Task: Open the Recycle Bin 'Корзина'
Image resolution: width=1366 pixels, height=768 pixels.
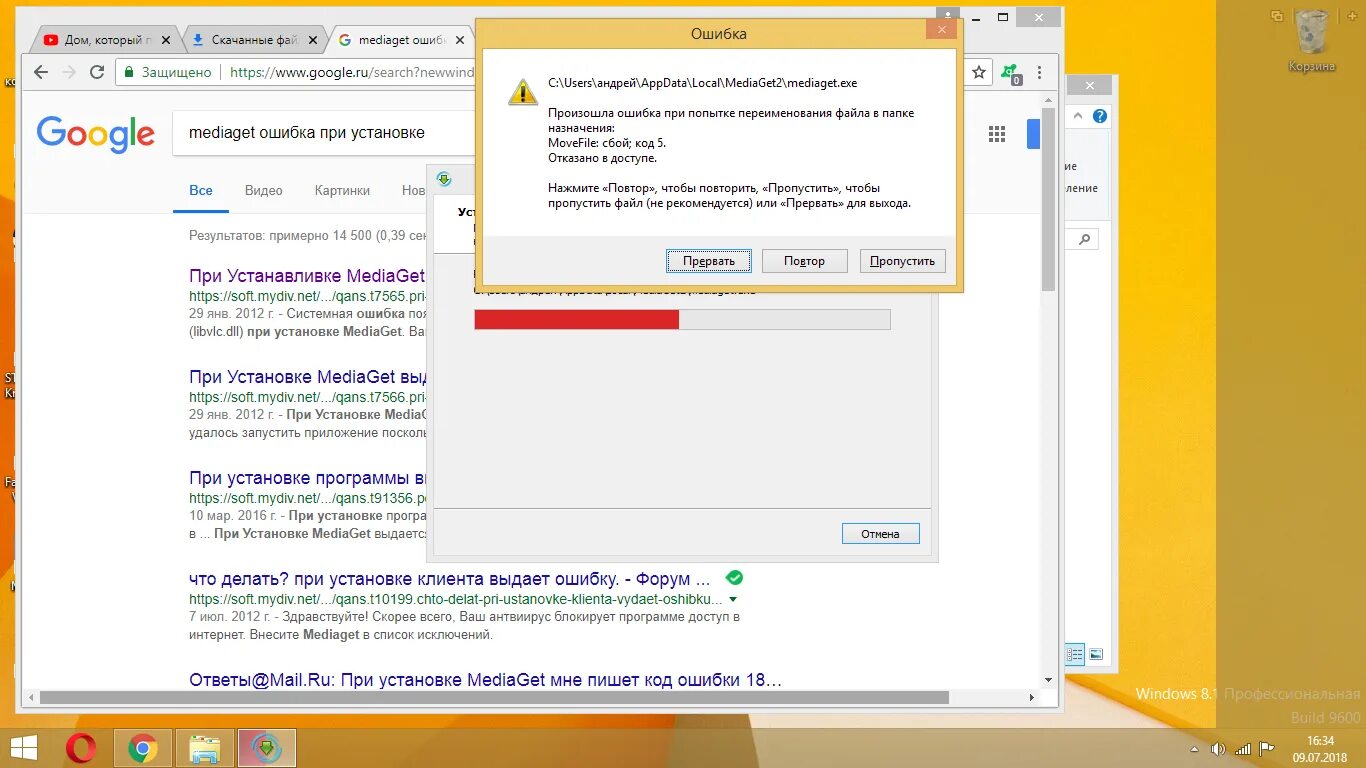Action: point(1311,40)
